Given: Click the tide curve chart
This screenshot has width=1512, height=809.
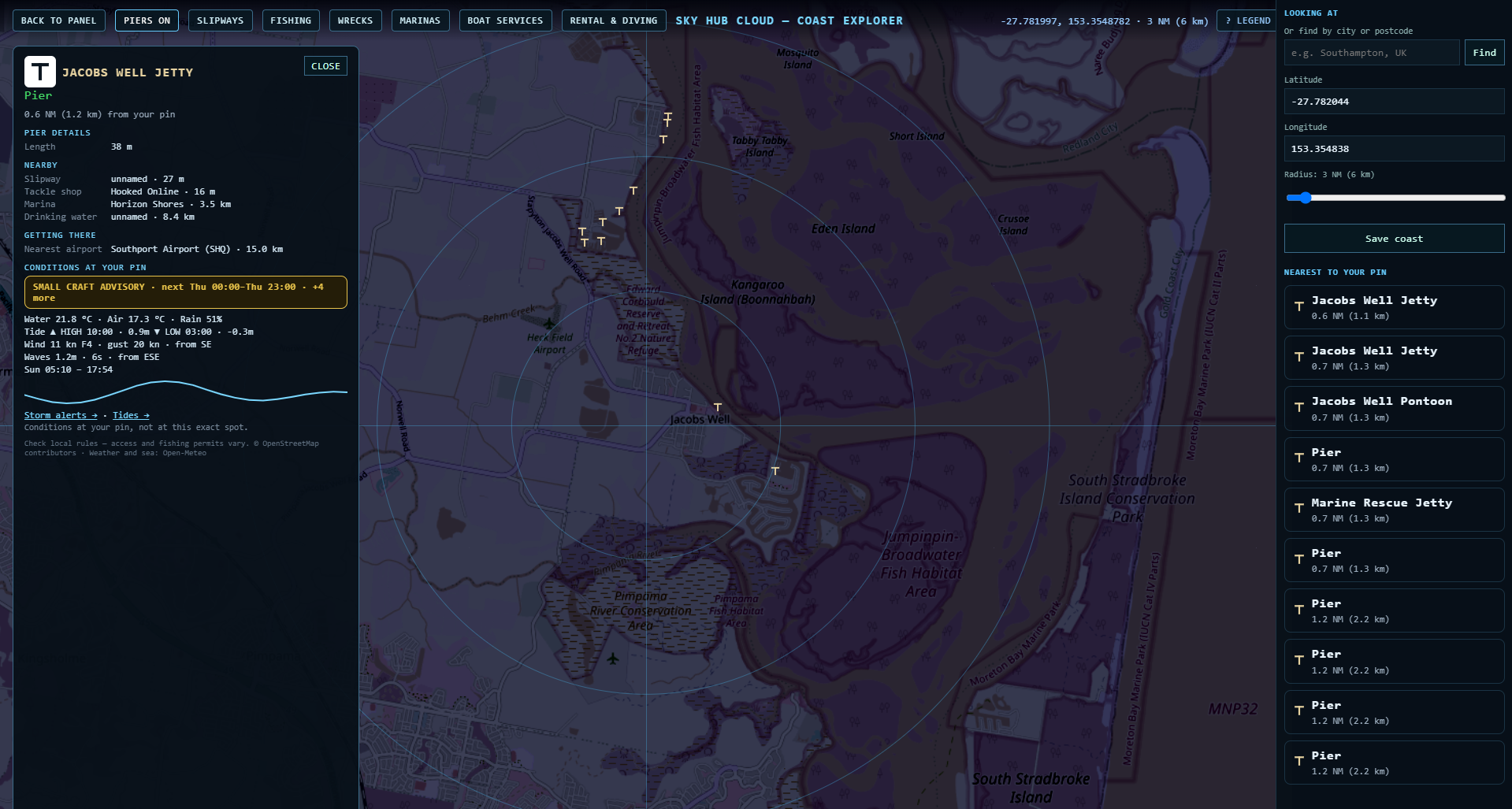Looking at the screenshot, I should (185, 392).
